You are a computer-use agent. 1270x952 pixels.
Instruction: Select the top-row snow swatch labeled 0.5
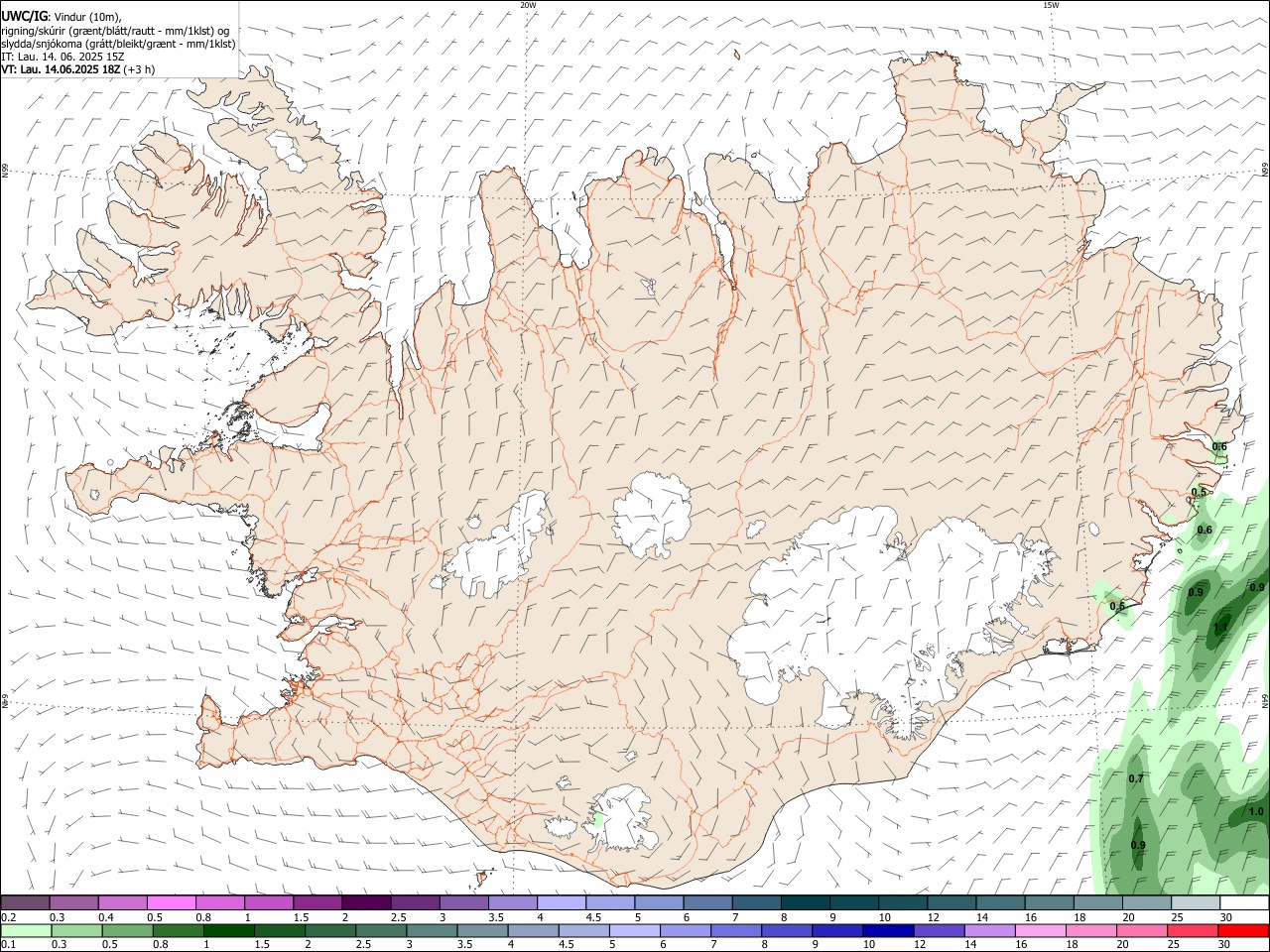[171, 902]
